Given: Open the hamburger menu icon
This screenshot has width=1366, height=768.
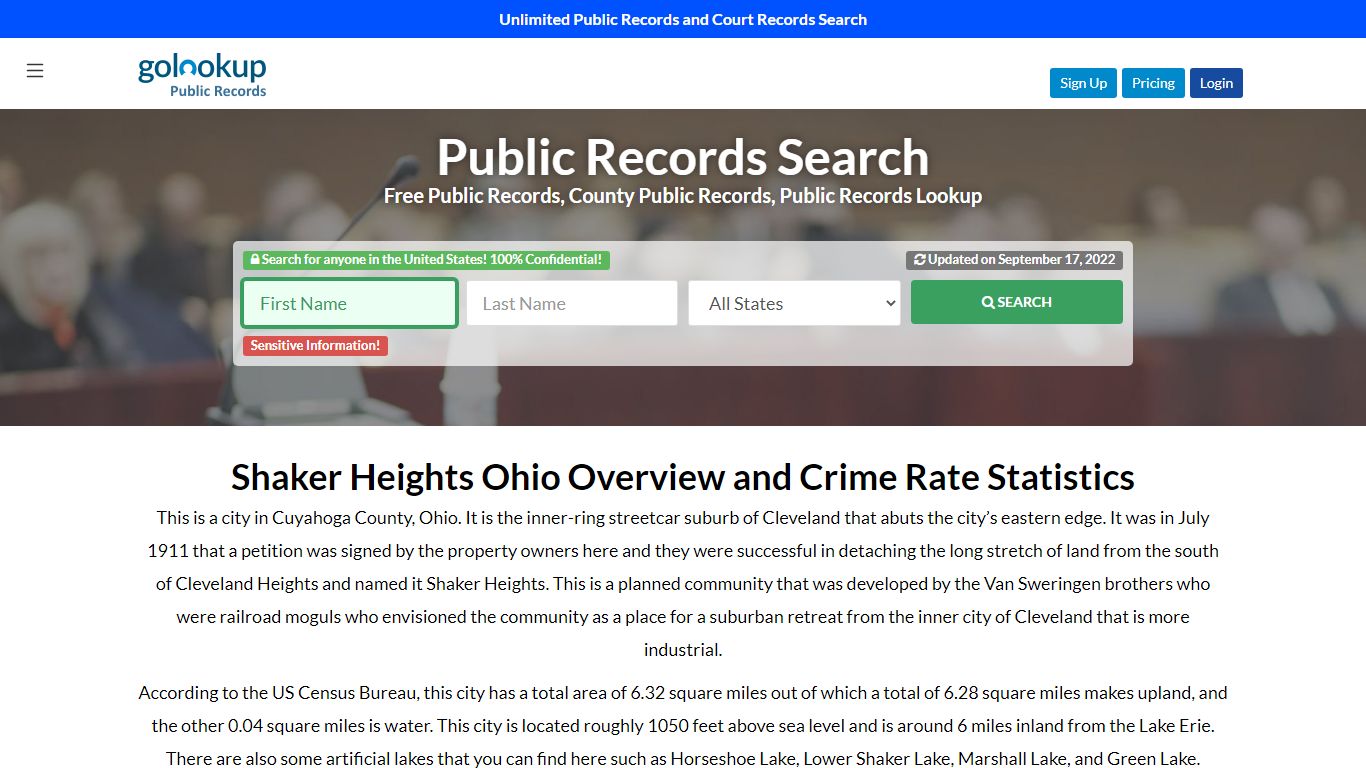Looking at the screenshot, I should (35, 70).
